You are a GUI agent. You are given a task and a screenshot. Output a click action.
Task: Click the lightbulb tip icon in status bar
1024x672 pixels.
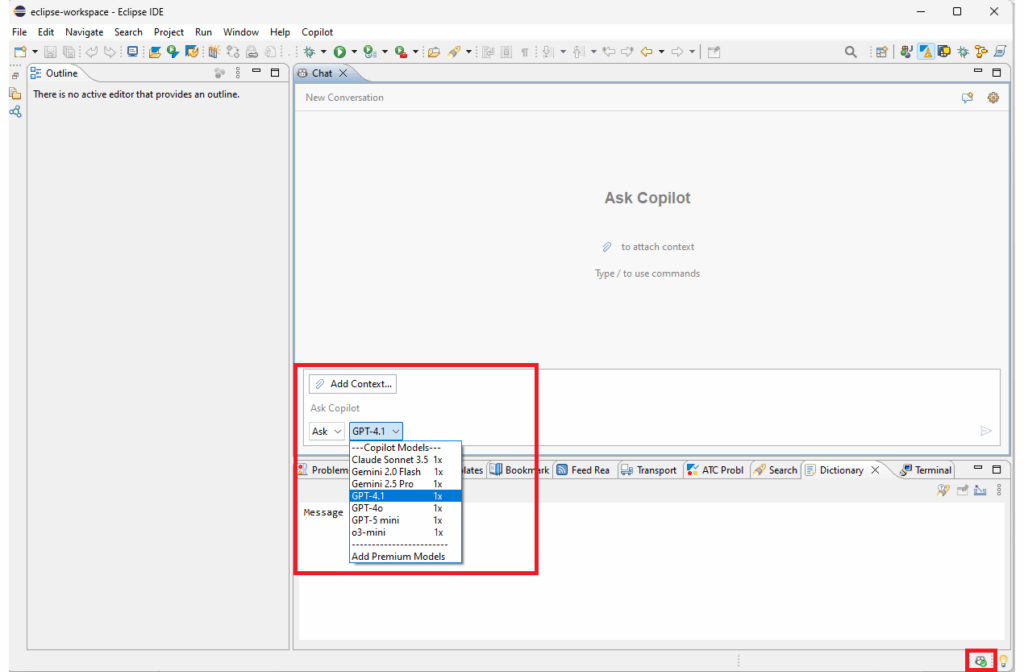(x=1001, y=661)
